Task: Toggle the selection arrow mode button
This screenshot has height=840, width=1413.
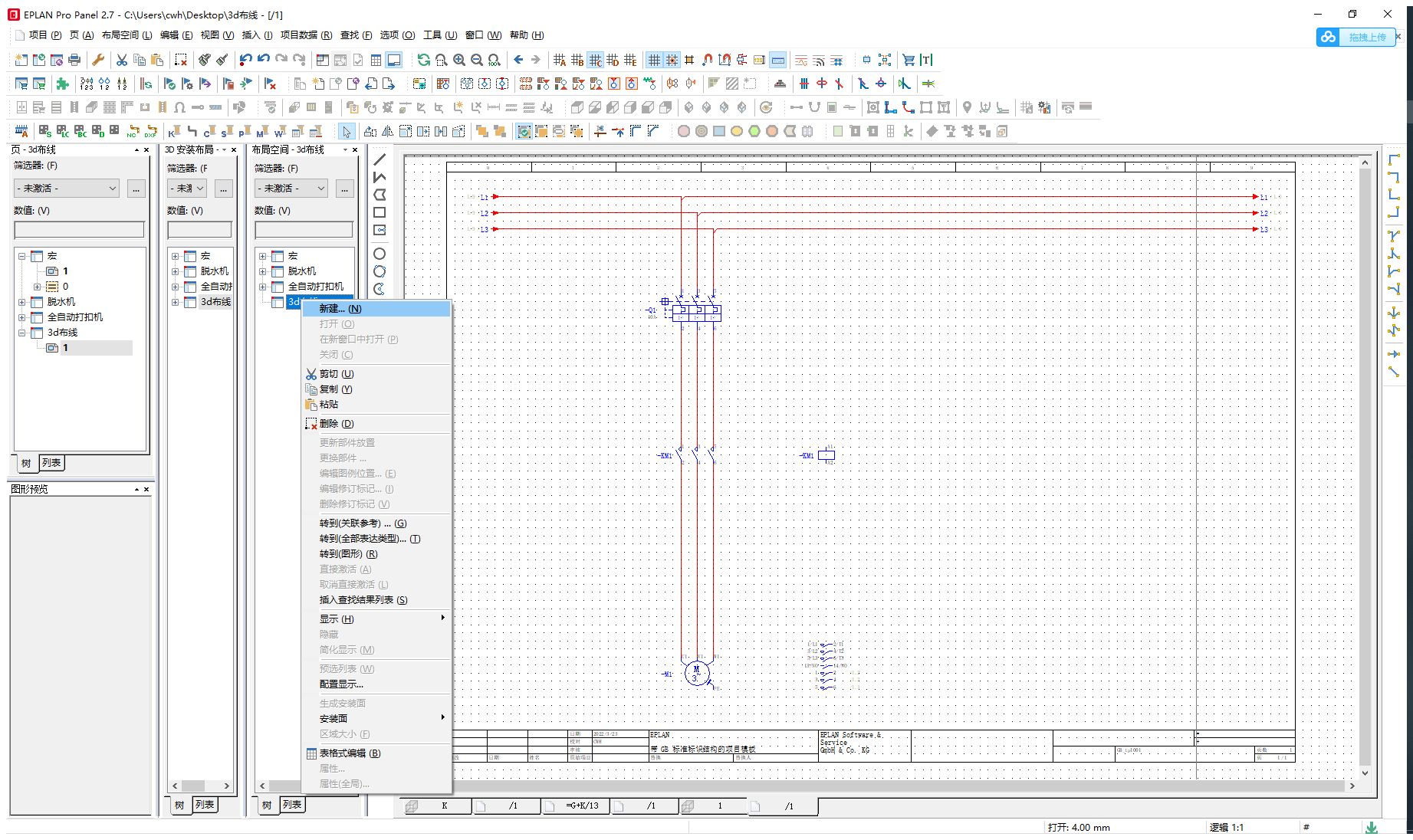Action: 347,132
